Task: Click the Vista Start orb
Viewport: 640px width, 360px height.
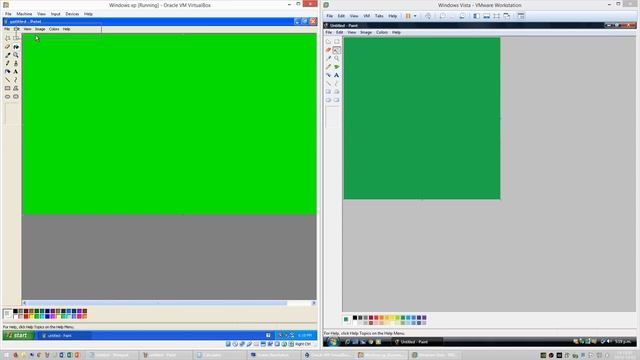Action: [332, 342]
